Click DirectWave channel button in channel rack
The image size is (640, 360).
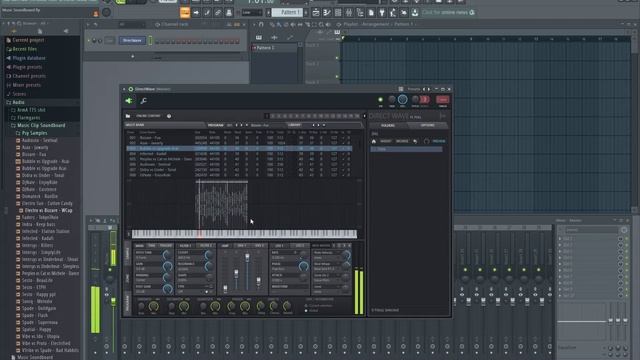pos(132,40)
